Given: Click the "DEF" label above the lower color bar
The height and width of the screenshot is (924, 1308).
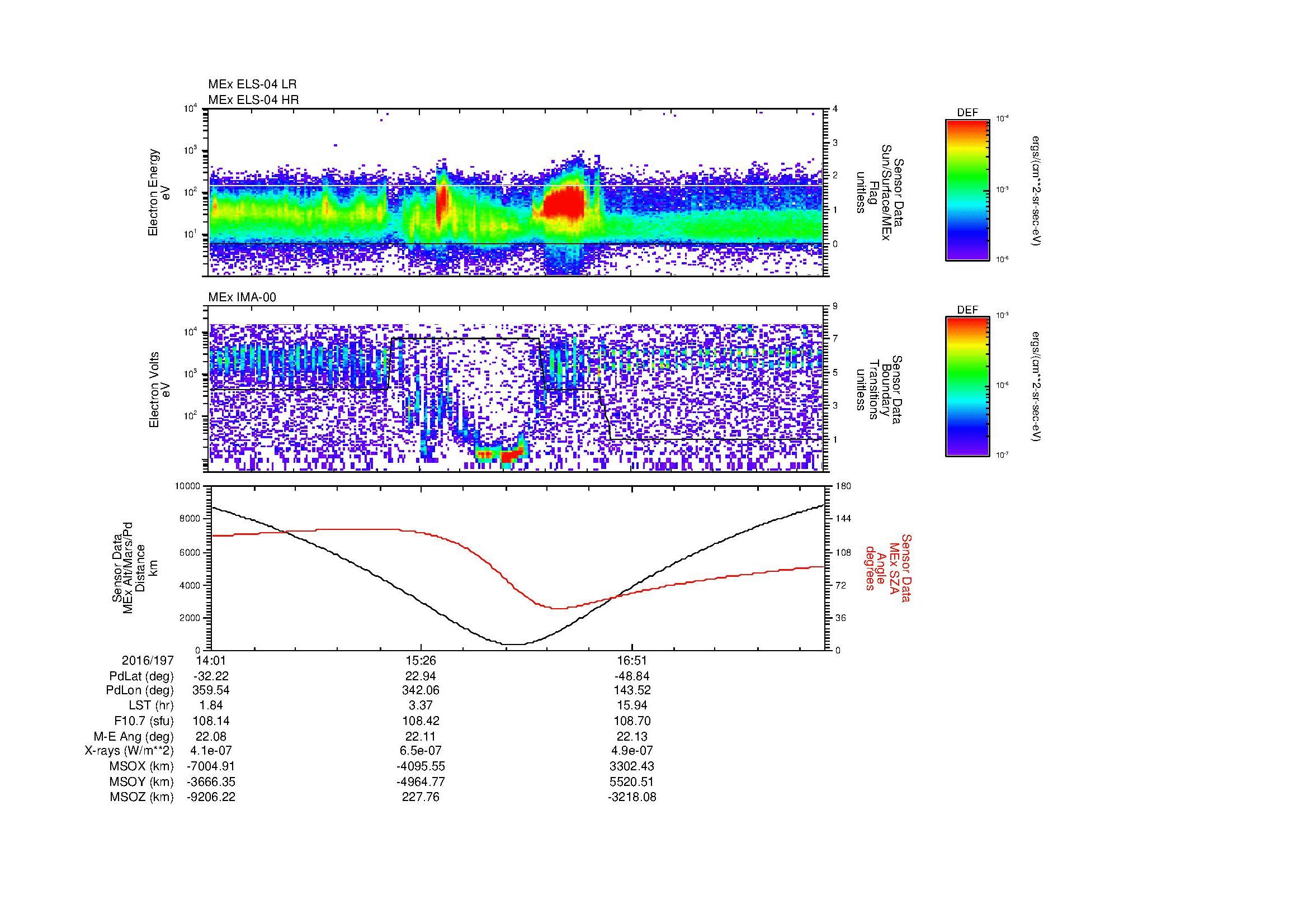Looking at the screenshot, I should 967,310.
